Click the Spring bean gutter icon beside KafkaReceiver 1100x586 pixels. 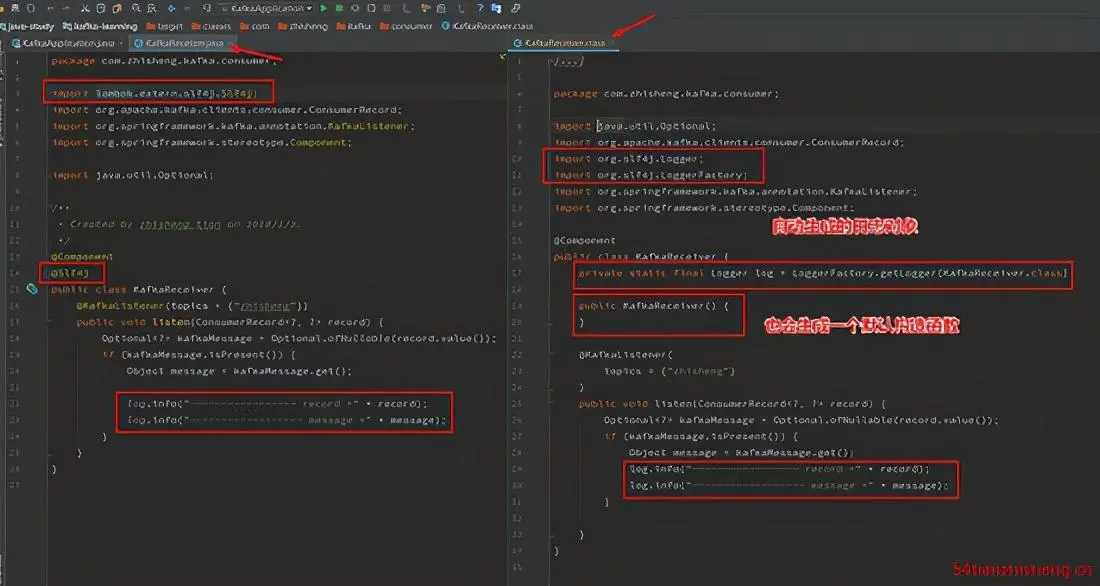coord(32,288)
